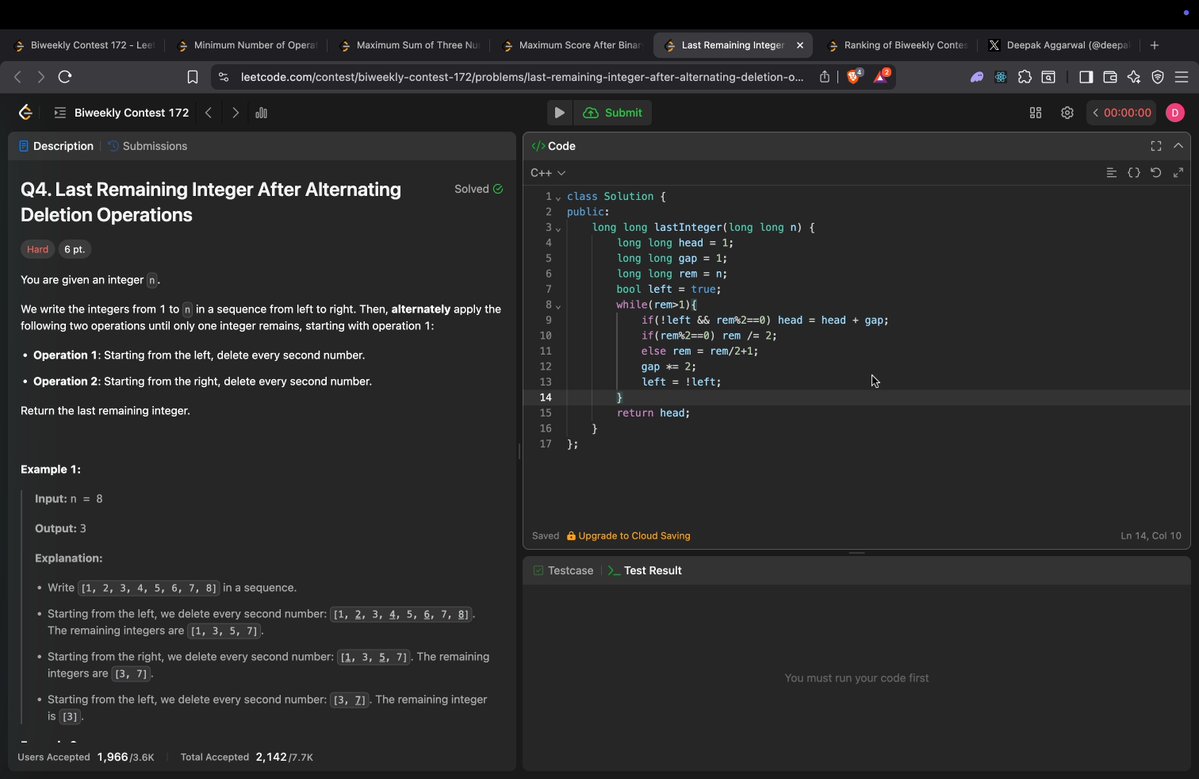Open the layout grid icon

coord(1035,112)
